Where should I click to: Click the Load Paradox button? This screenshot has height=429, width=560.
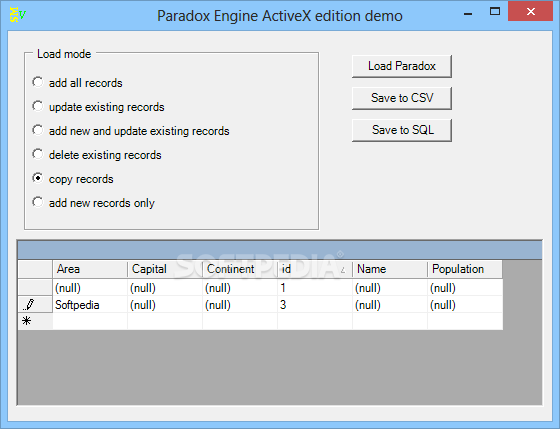coord(402,66)
